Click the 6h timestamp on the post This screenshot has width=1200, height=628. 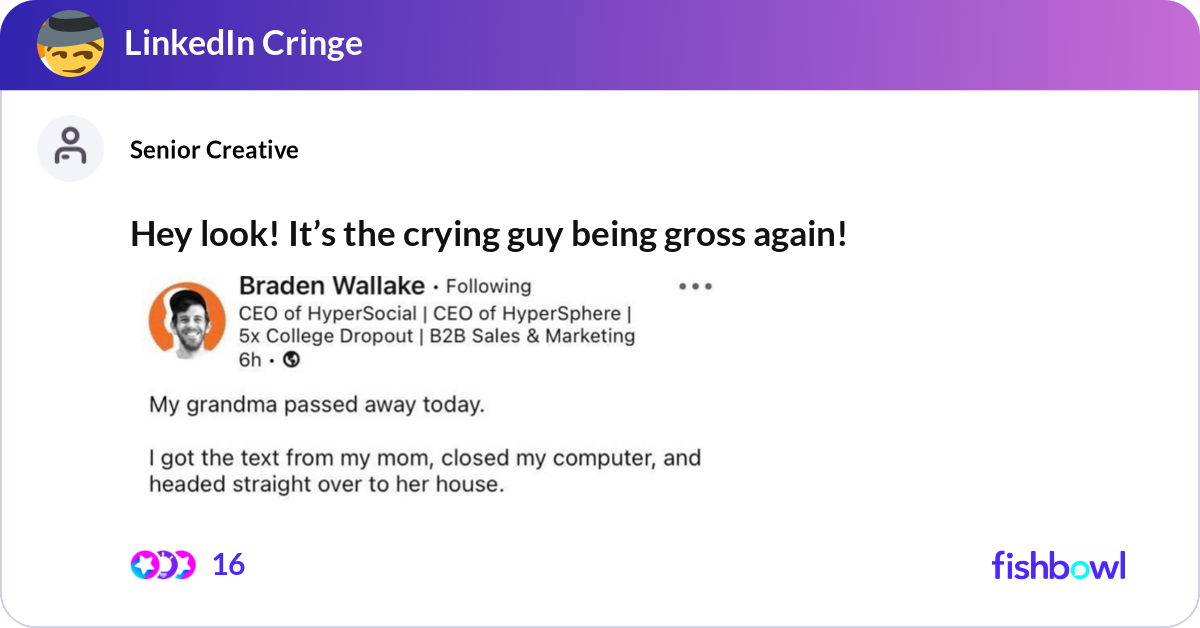pos(250,360)
